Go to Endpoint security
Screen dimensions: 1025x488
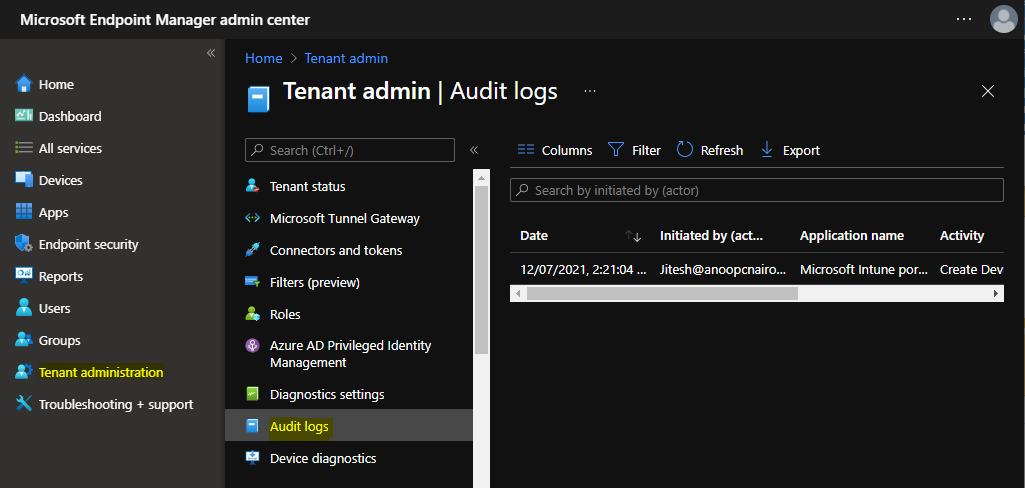(x=88, y=244)
